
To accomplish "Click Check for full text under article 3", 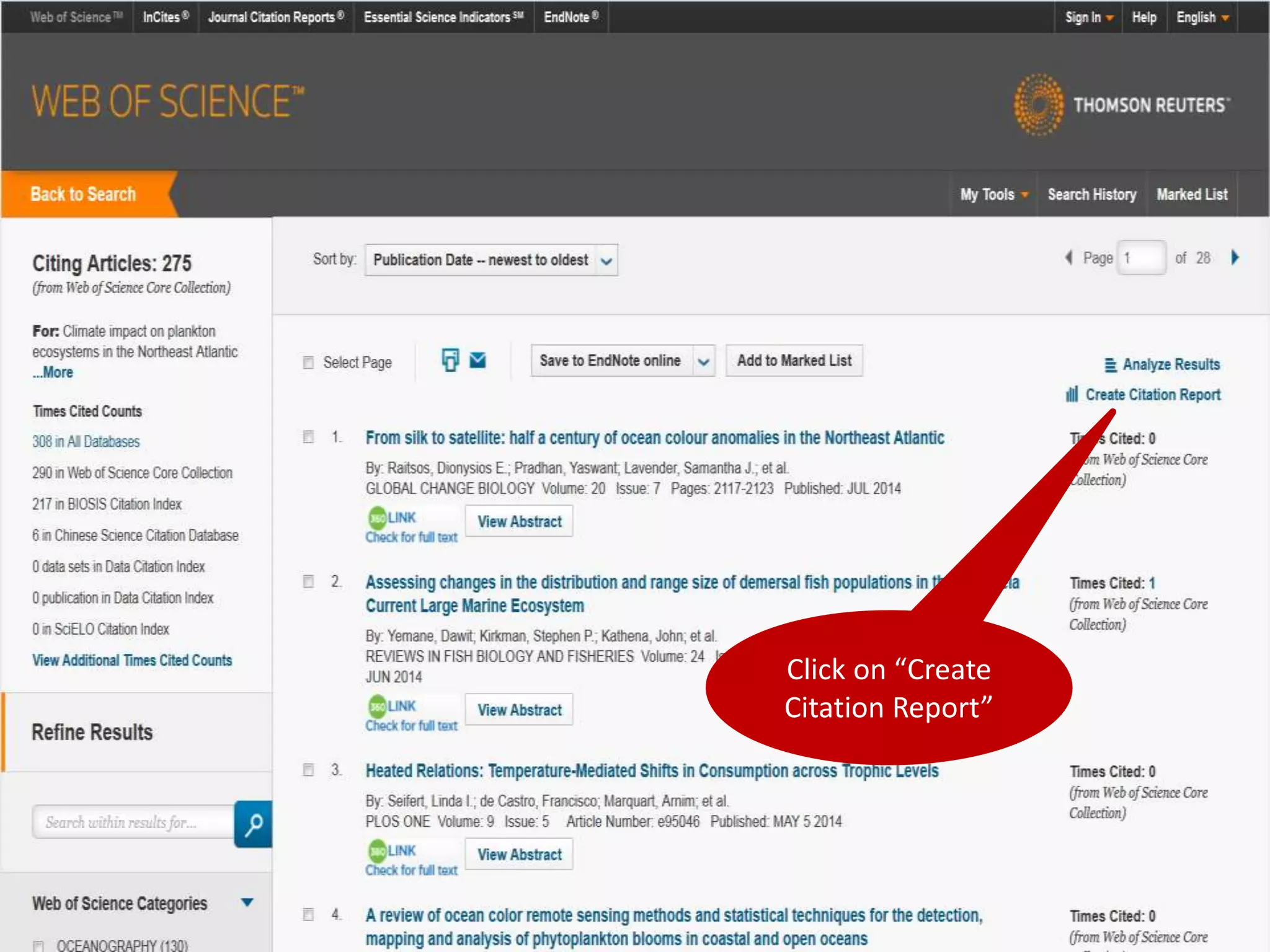I will click(411, 870).
